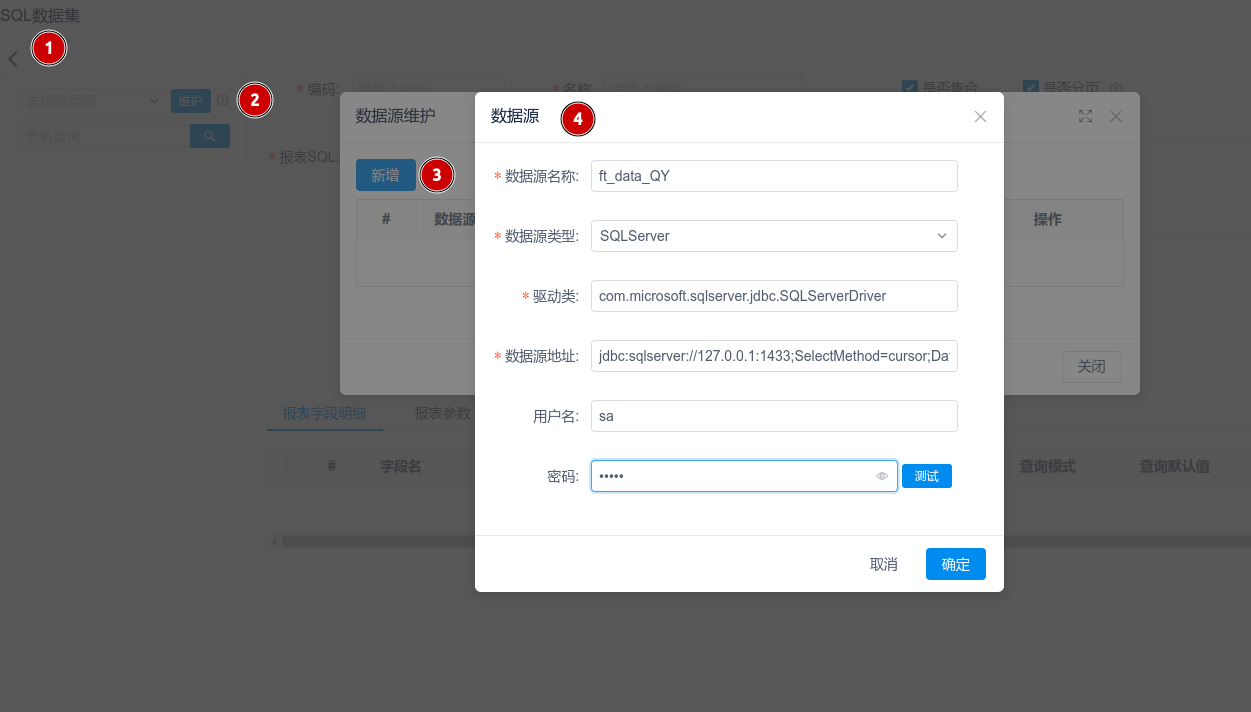The height and width of the screenshot is (712, 1251).
Task: Toggle the 是否分页 checkbox
Action: [1030, 88]
